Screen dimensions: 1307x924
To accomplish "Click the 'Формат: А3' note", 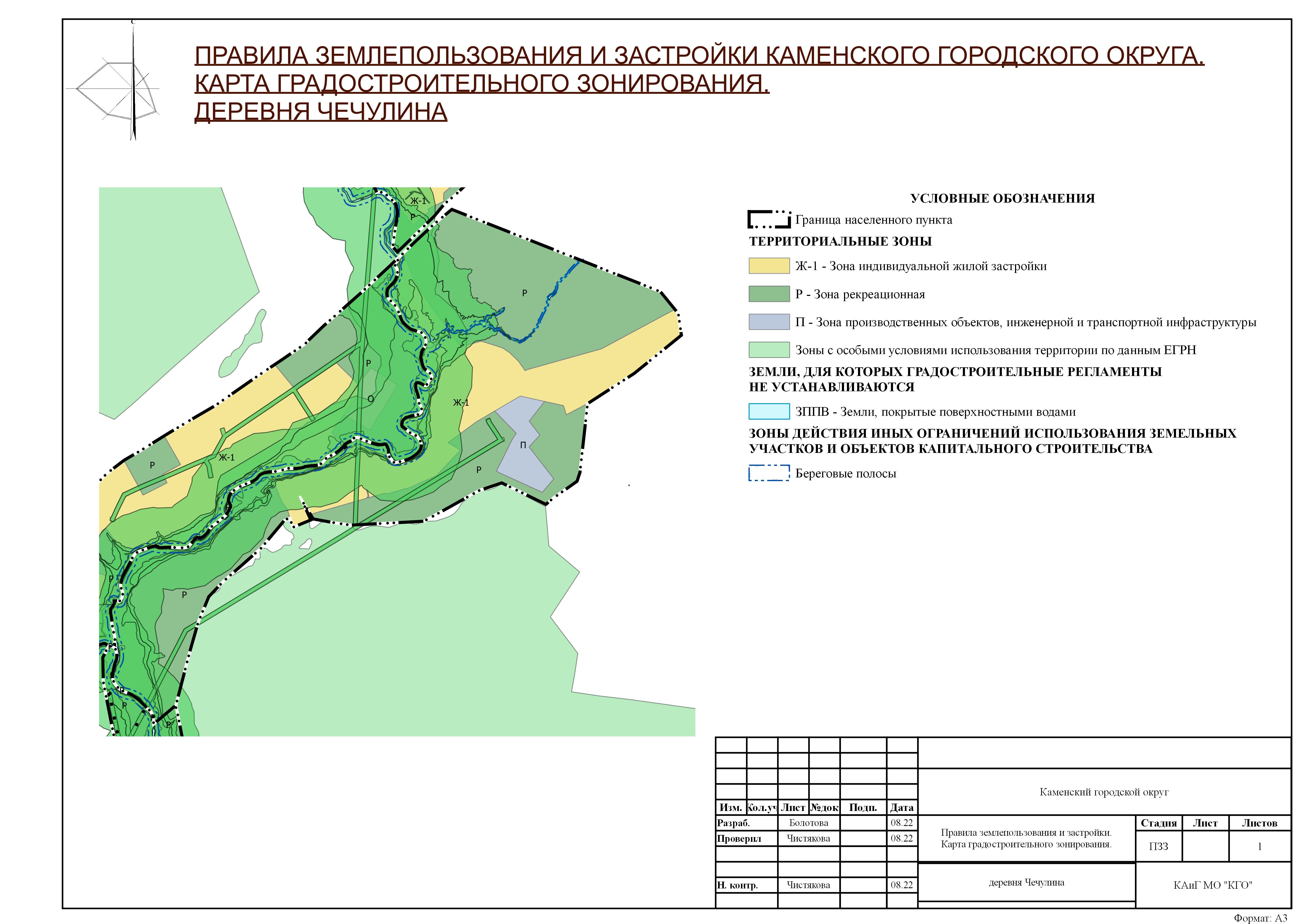I will (x=1260, y=918).
